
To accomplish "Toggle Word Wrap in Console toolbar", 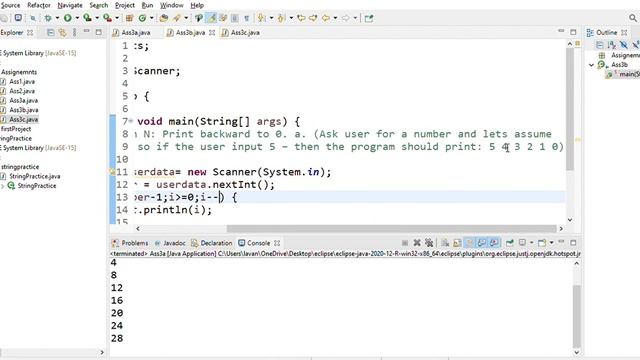I will [x=469, y=243].
